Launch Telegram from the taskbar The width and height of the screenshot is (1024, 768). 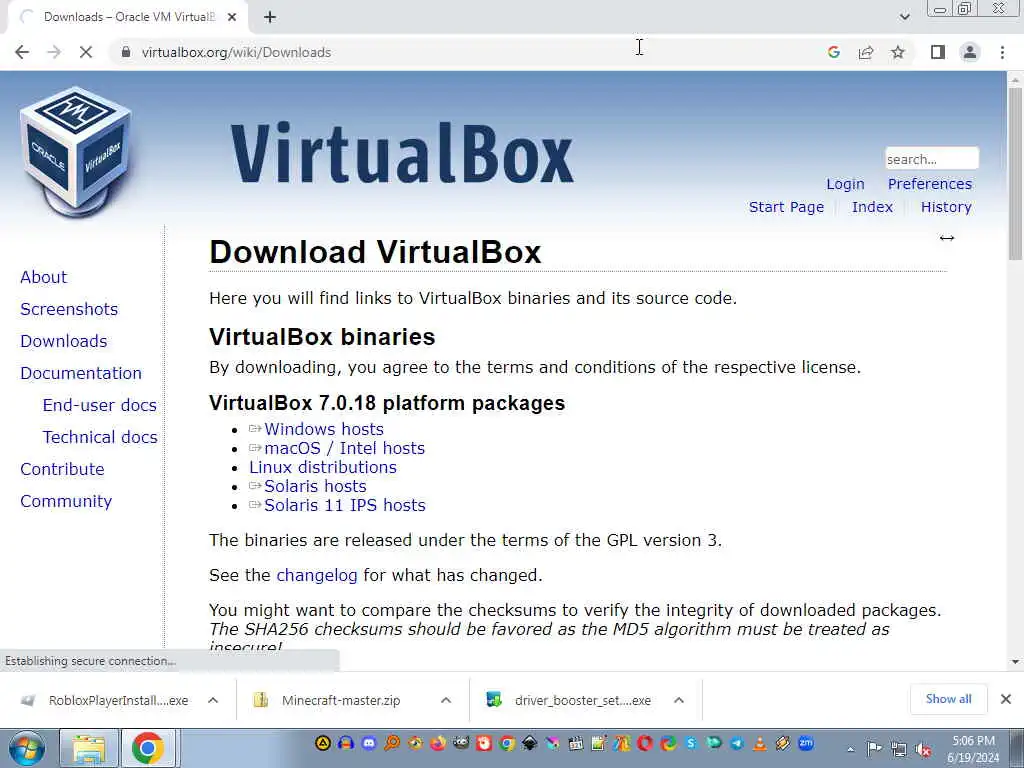(x=737, y=743)
